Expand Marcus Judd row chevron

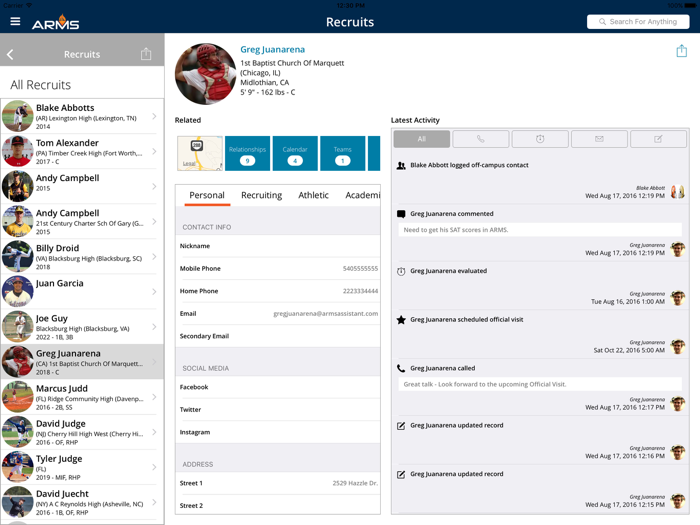click(154, 397)
